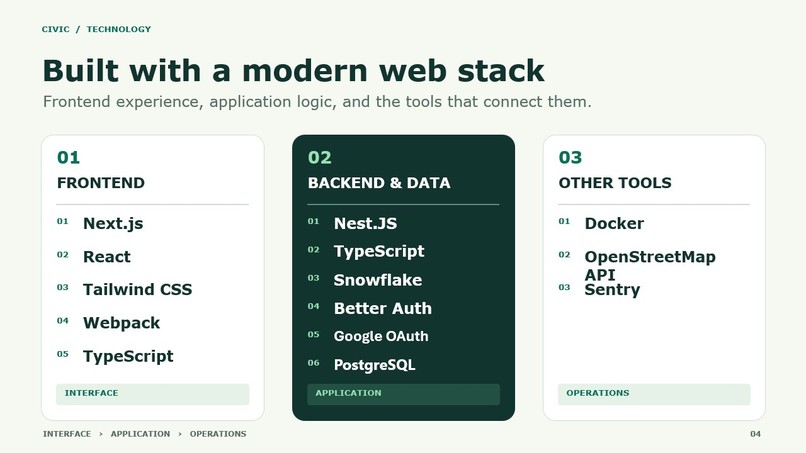Image resolution: width=806 pixels, height=453 pixels.
Task: Click the BACKEND & DATA card heading
Action: 379,183
